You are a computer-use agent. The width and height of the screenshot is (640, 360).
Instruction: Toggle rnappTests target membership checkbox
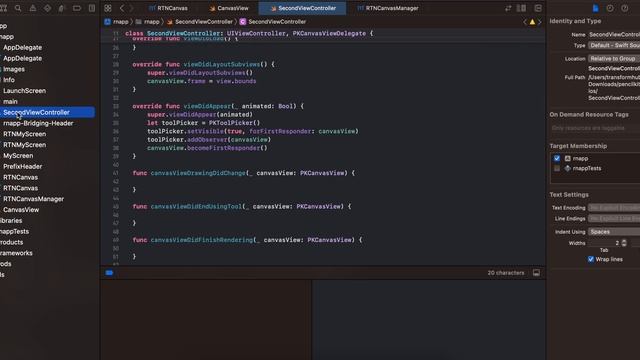(x=557, y=168)
